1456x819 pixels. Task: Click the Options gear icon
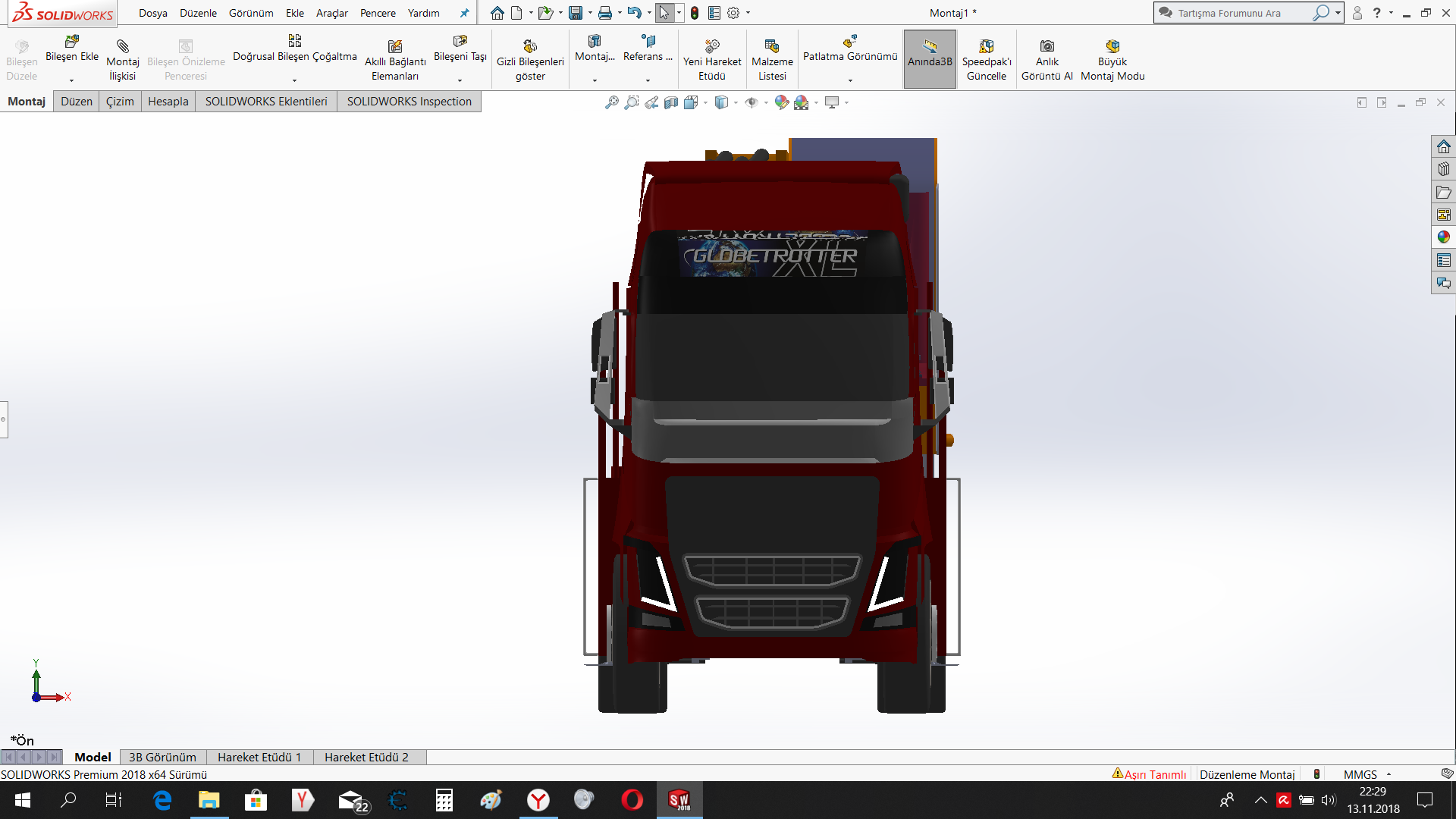pos(733,13)
